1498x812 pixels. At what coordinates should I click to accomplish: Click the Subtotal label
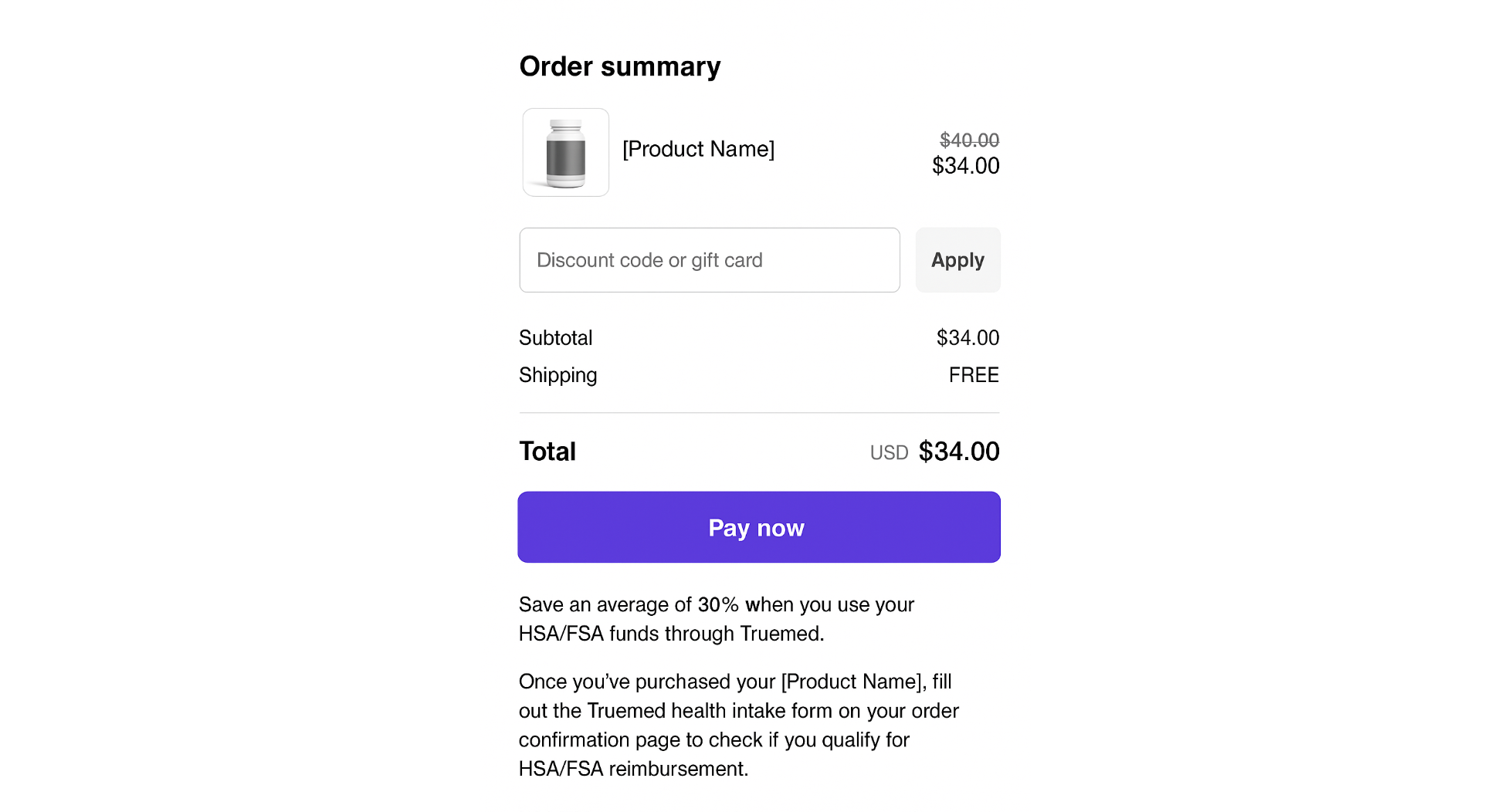[x=555, y=338]
